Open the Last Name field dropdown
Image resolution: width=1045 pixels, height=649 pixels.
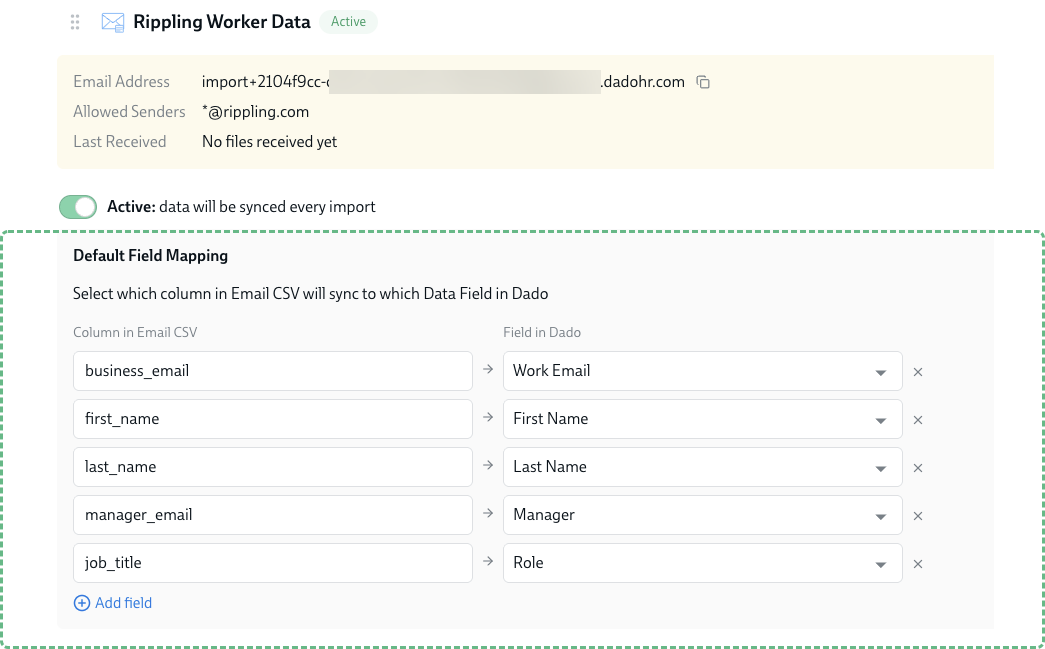pos(702,467)
